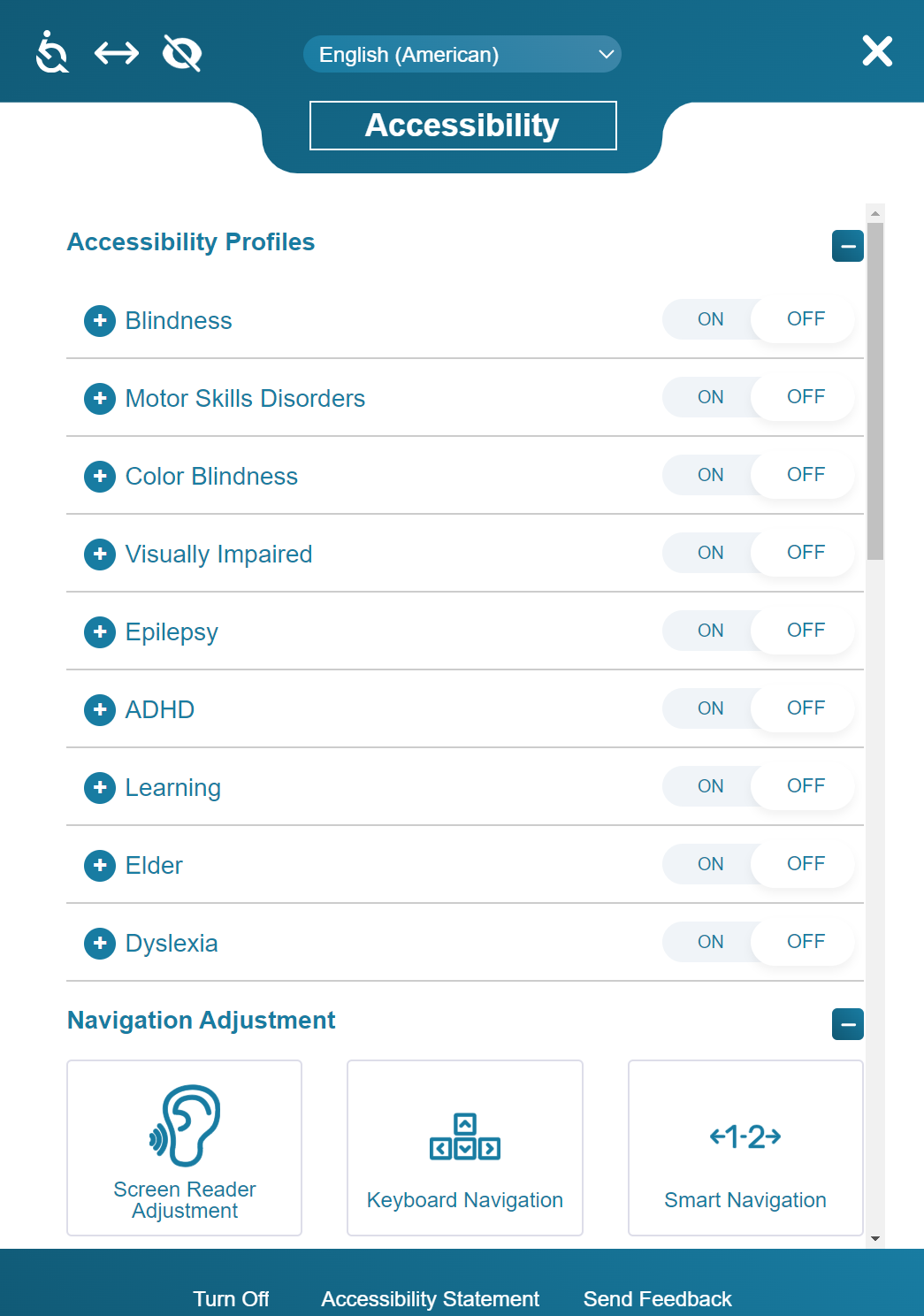Click the scrollbar down arrow
This screenshot has height=1316, width=924.
pyautogui.click(x=875, y=1238)
